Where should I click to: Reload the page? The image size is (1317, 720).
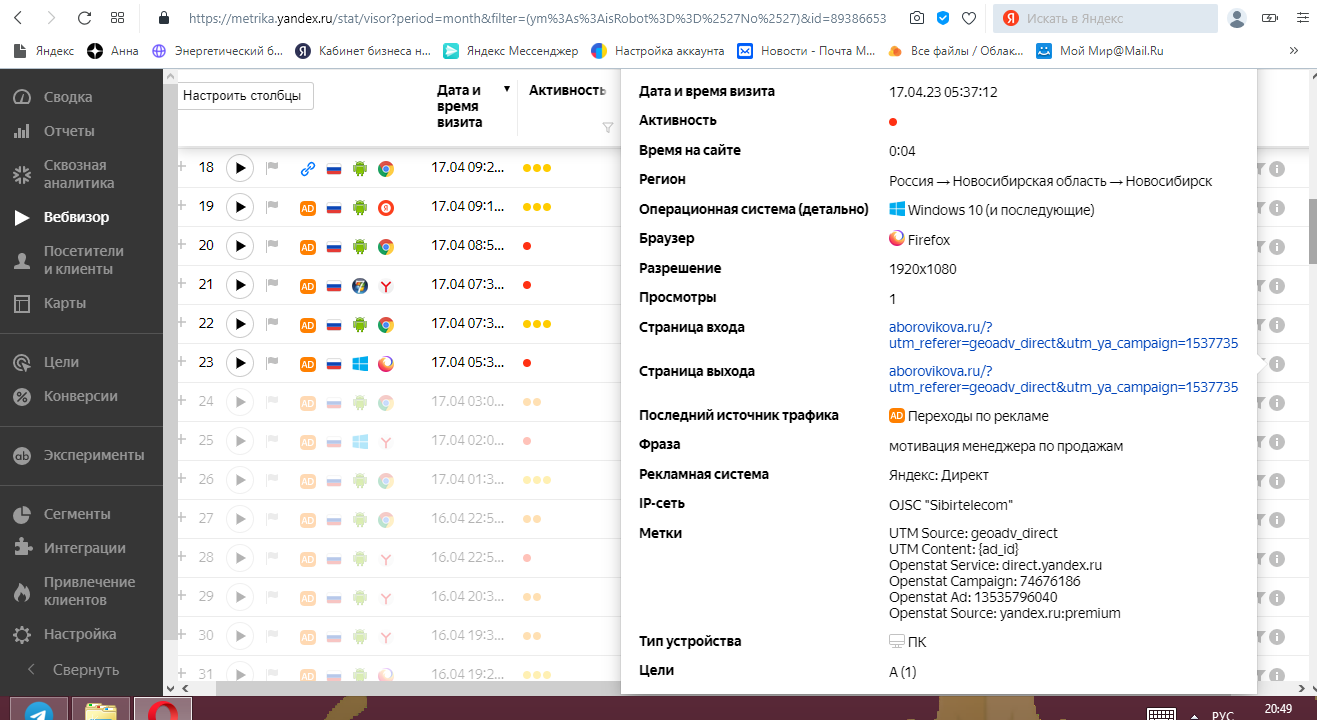84,18
